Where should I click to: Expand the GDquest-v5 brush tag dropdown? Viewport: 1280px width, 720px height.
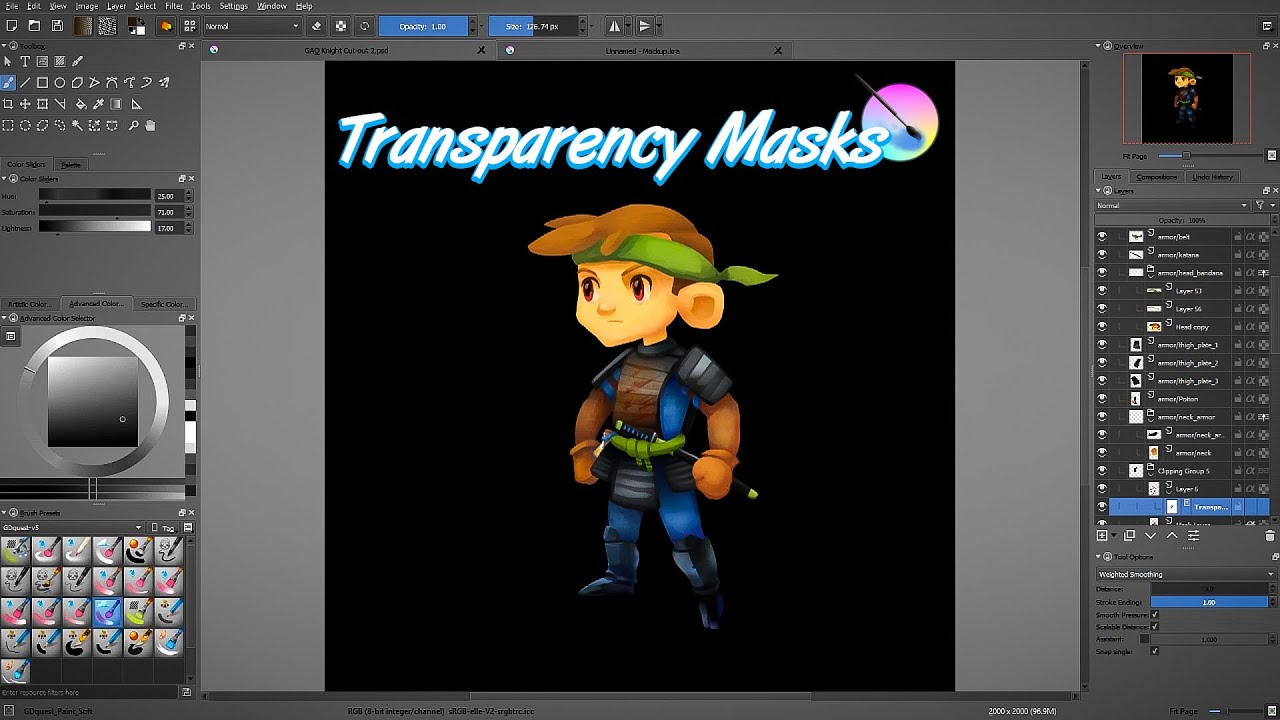[x=72, y=527]
